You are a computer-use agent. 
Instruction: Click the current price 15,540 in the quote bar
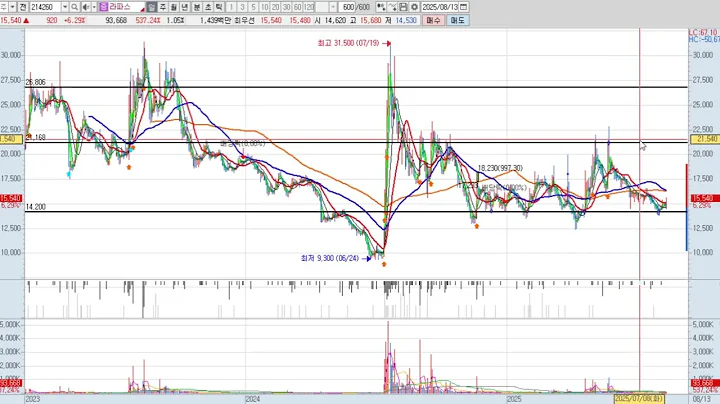coord(11,20)
